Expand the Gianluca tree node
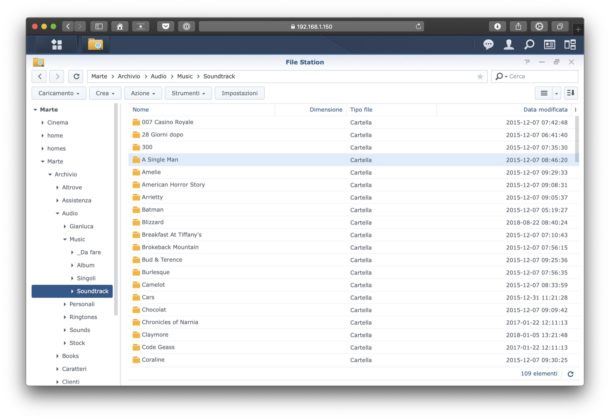610x420 pixels. click(65, 226)
